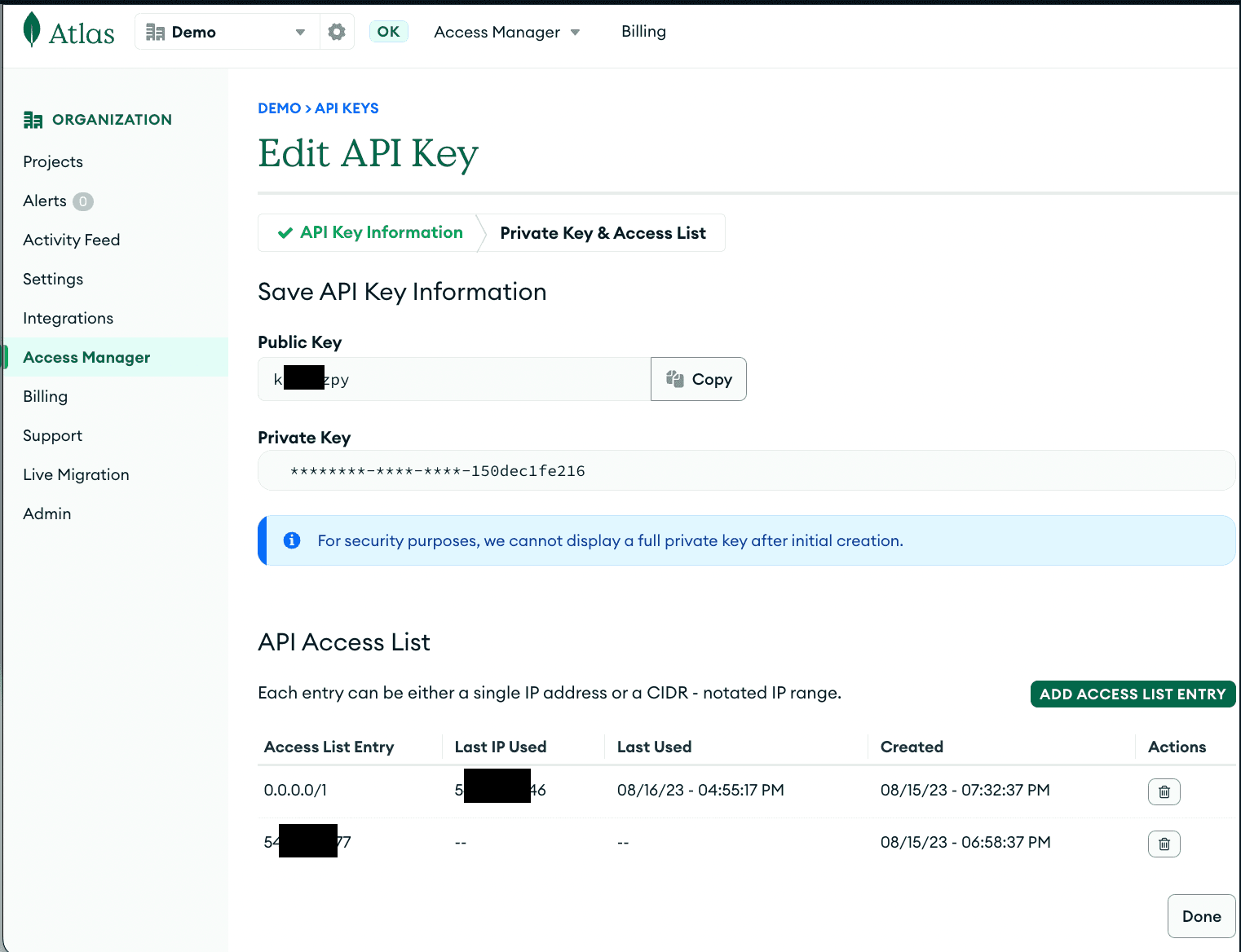1241x952 pixels.
Task: Open organization settings gear icon
Action: click(337, 32)
